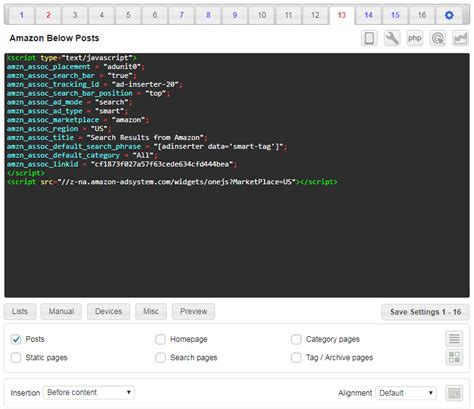
Task: Click the grid blocks icon beside Tag / Archive pages
Action: pos(454,357)
